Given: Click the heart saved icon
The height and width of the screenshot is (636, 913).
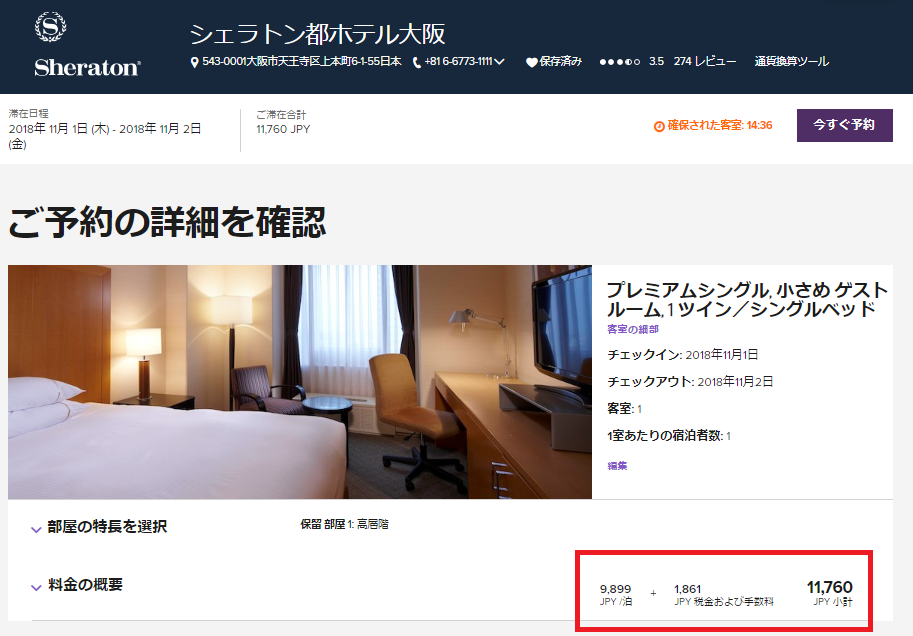Looking at the screenshot, I should coord(531,62).
